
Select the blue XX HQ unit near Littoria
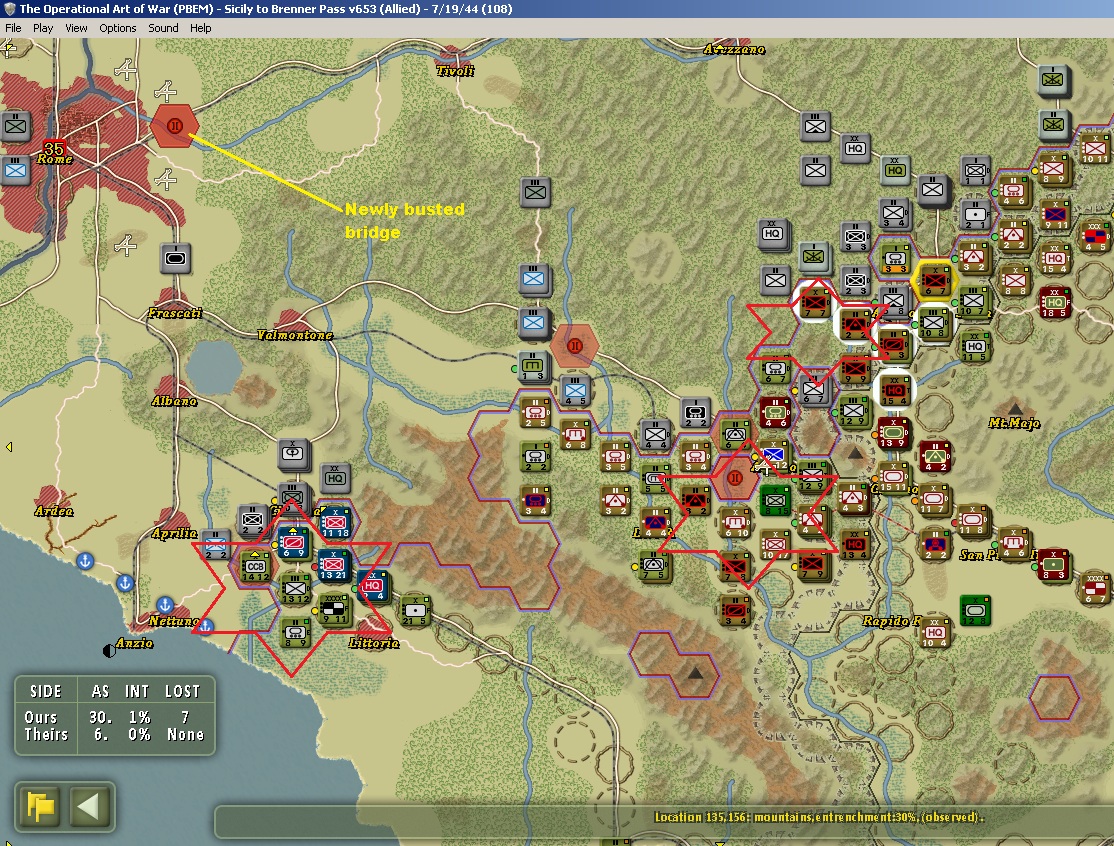pyautogui.click(x=372, y=586)
